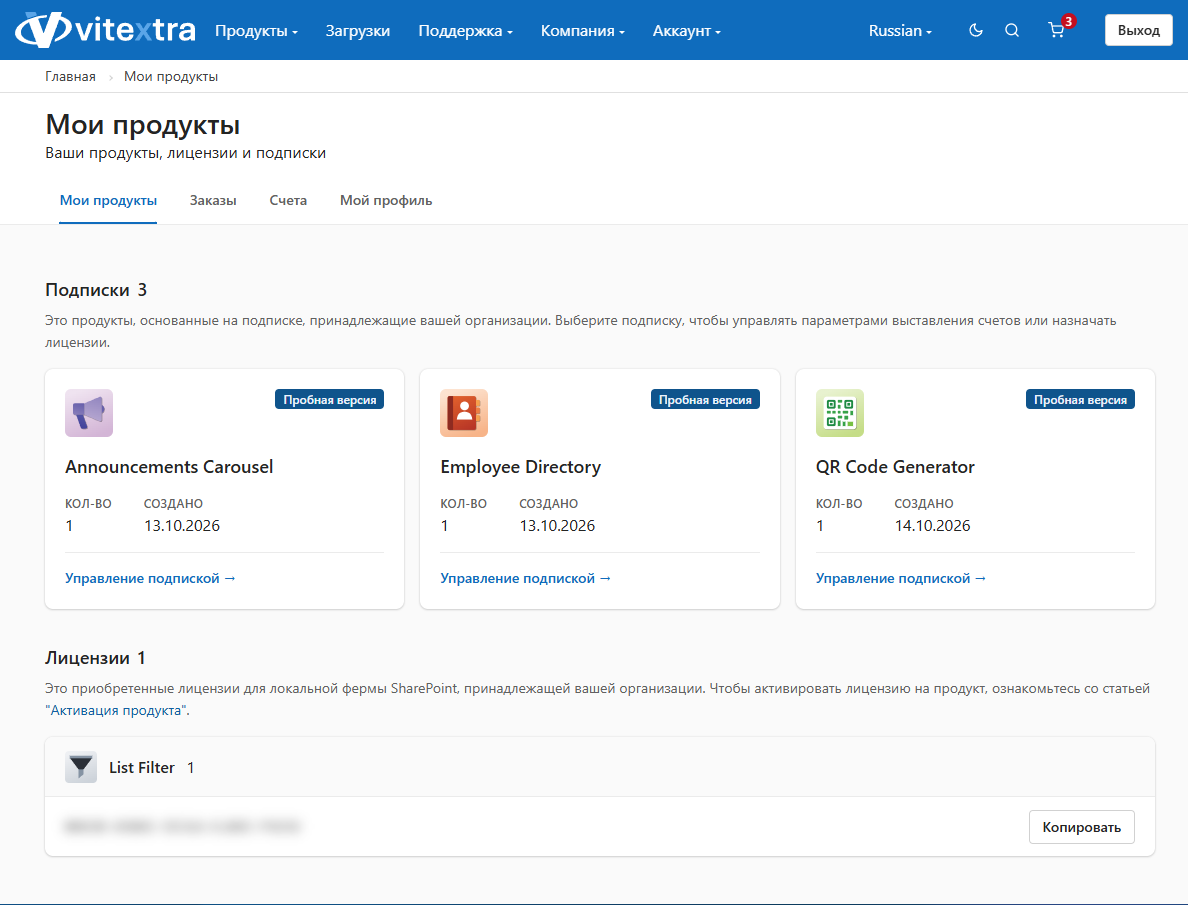Expand the Продукты dropdown menu

[x=256, y=31]
